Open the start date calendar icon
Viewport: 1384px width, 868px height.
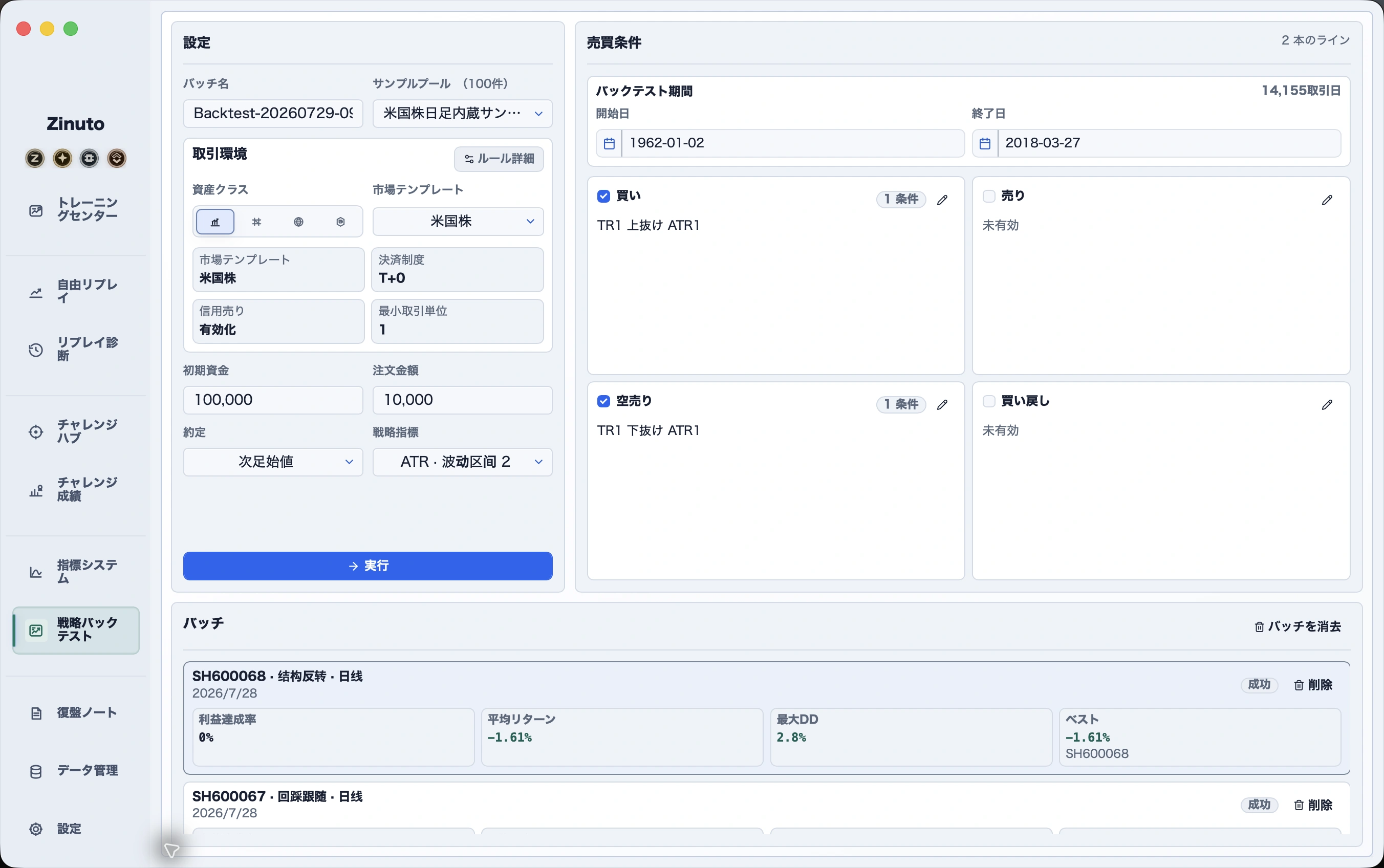pyautogui.click(x=609, y=143)
